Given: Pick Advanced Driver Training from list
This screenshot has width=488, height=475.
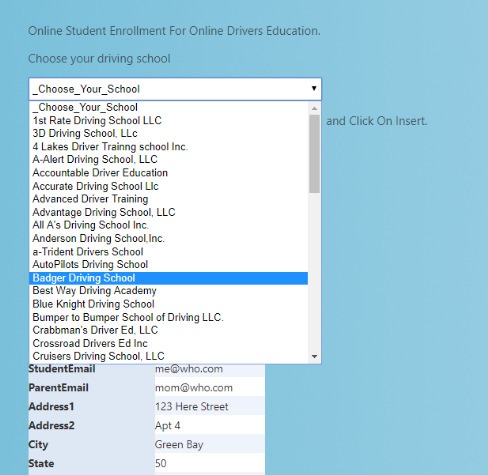Looking at the screenshot, I should coord(169,199).
